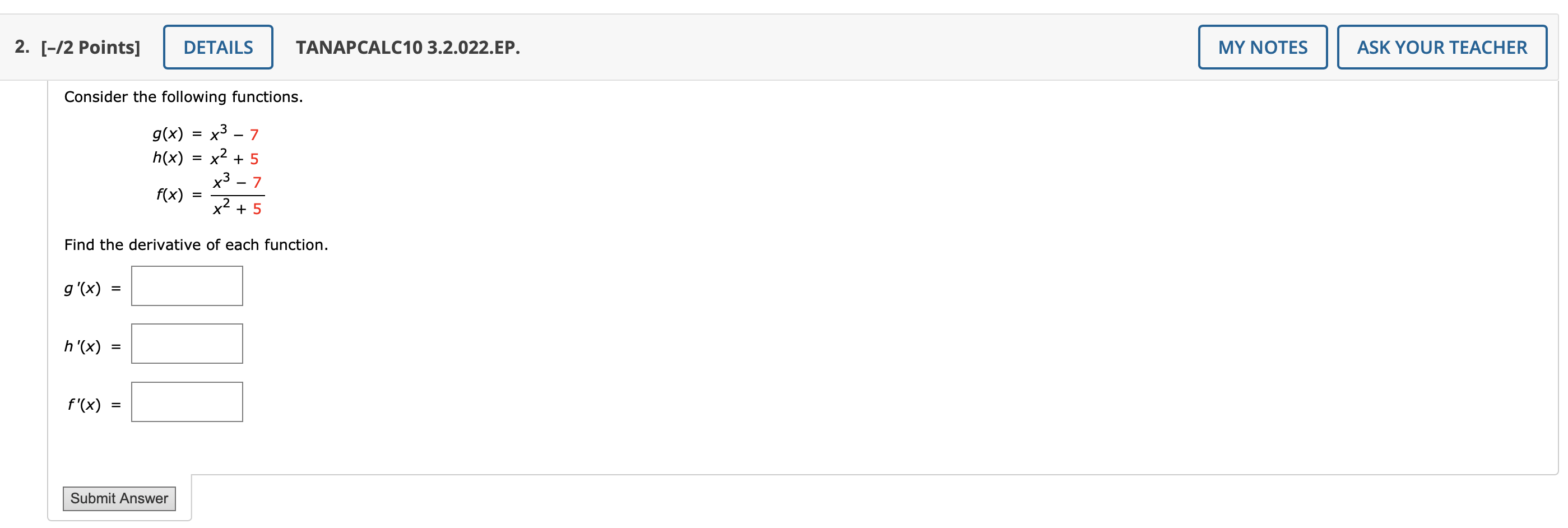Select the h(x) function definition text
1568x528 pixels.
tap(204, 158)
